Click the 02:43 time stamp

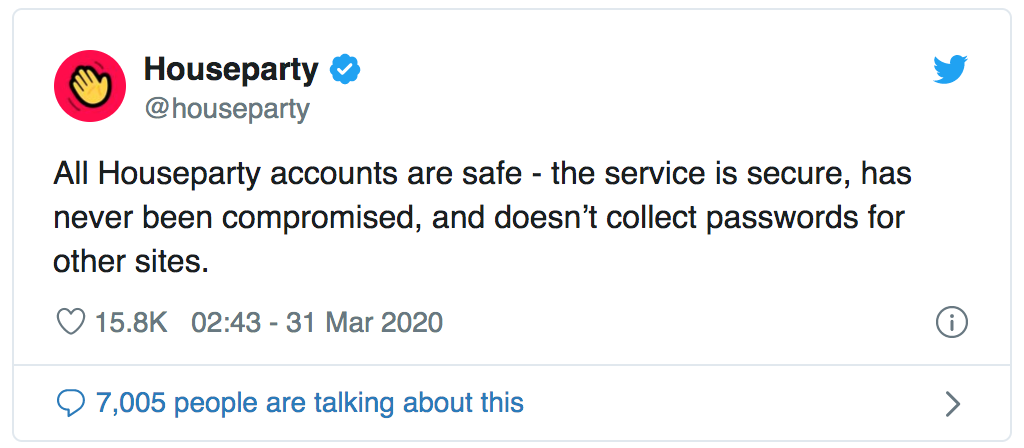click(226, 322)
